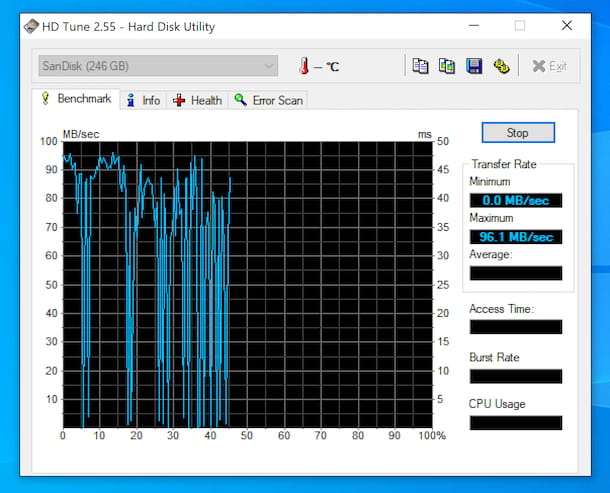Click the Maximum 96.1 MB/sec readout
610x493 pixels.
pos(516,237)
